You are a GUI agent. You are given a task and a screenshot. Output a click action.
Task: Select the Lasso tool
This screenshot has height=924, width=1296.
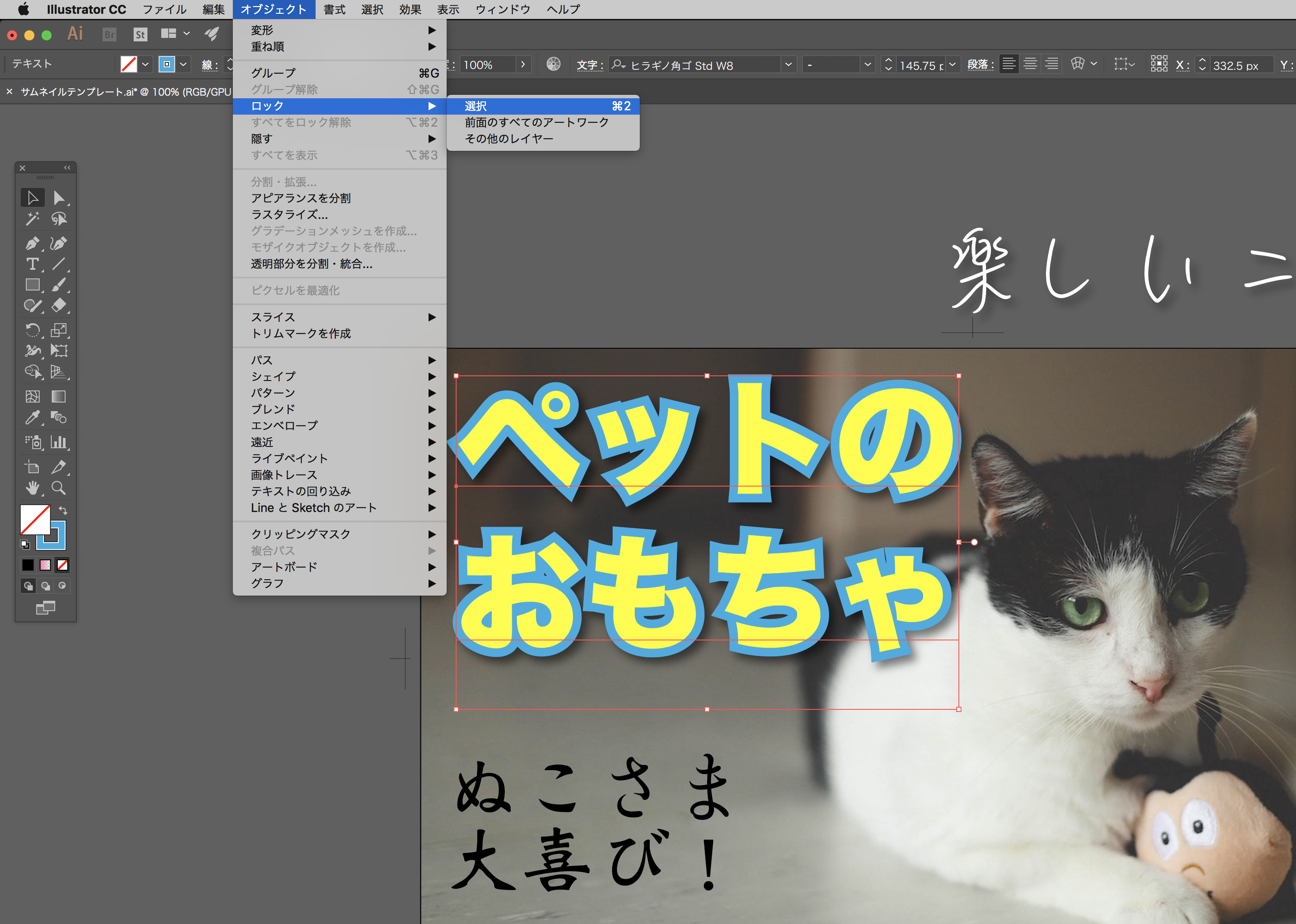coord(59,219)
